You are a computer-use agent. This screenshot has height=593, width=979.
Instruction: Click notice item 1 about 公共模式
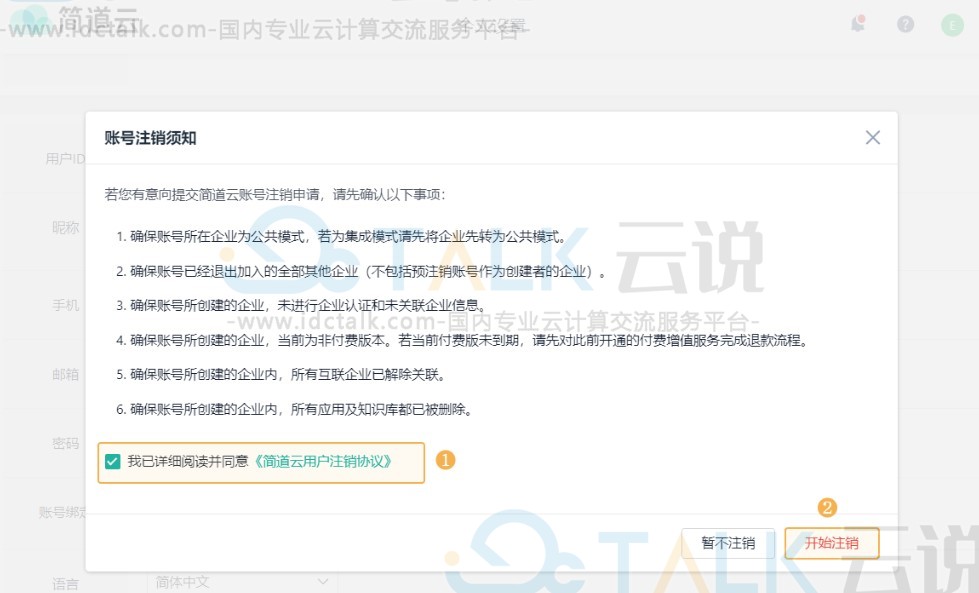click(x=341, y=237)
